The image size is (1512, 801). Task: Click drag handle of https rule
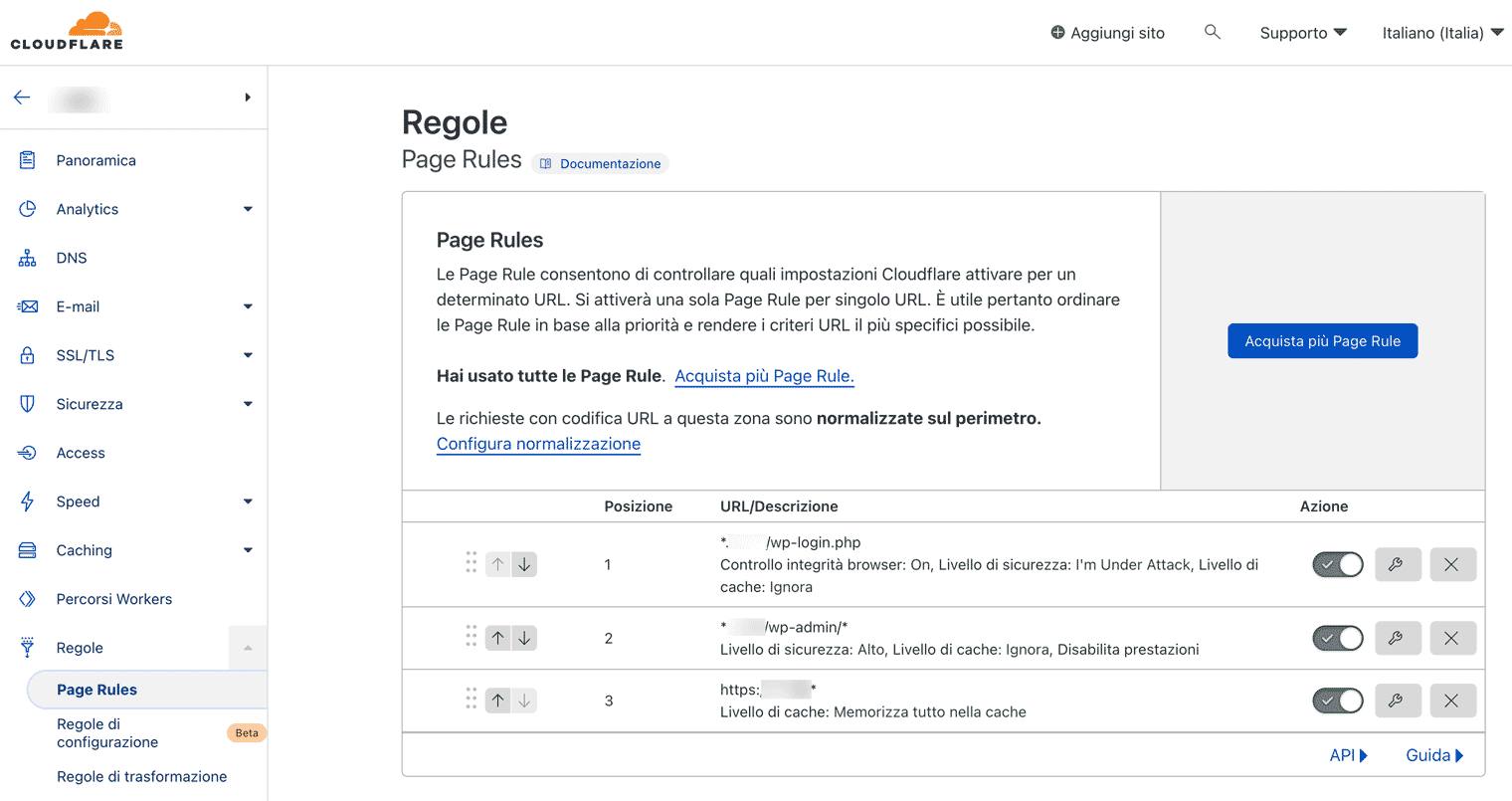pyautogui.click(x=472, y=699)
